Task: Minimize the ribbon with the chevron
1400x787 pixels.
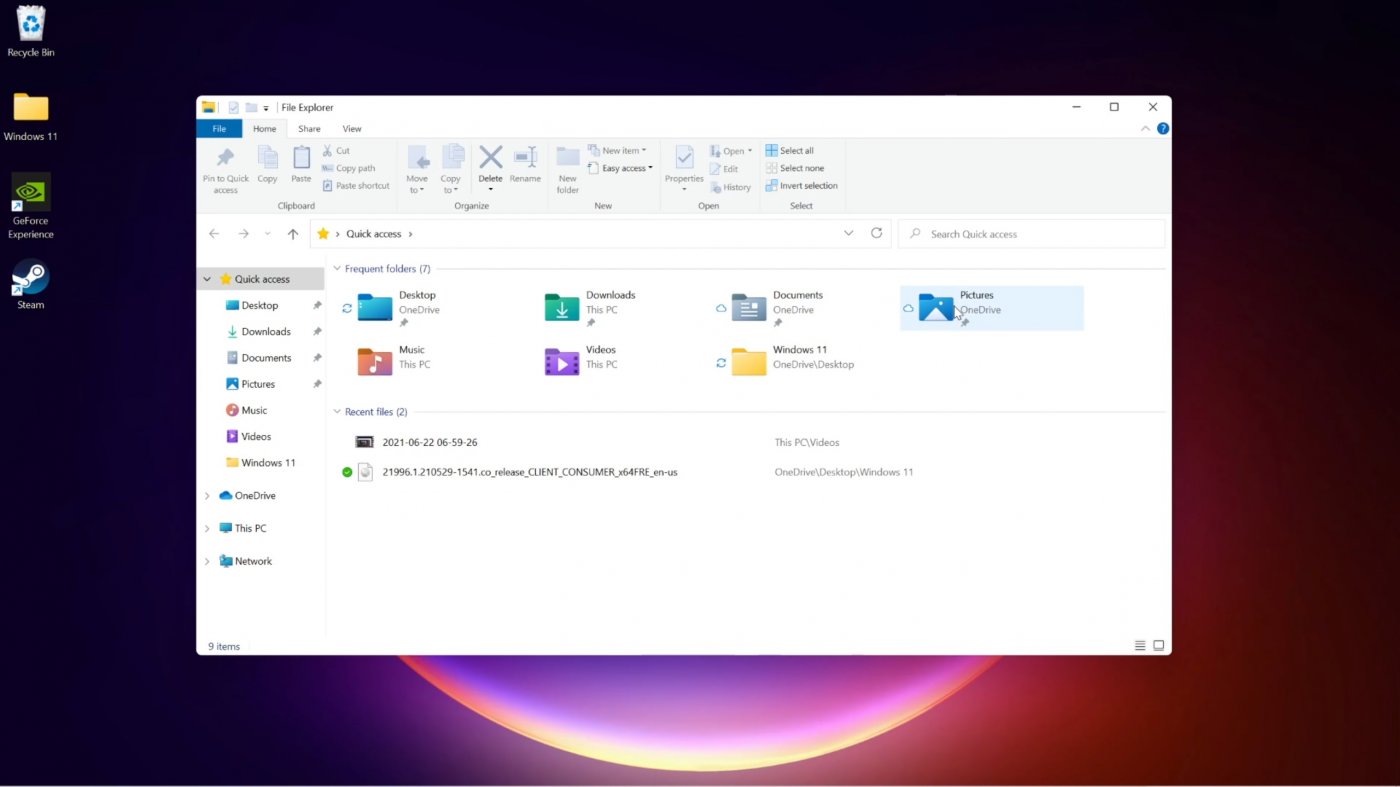Action: (x=1146, y=129)
